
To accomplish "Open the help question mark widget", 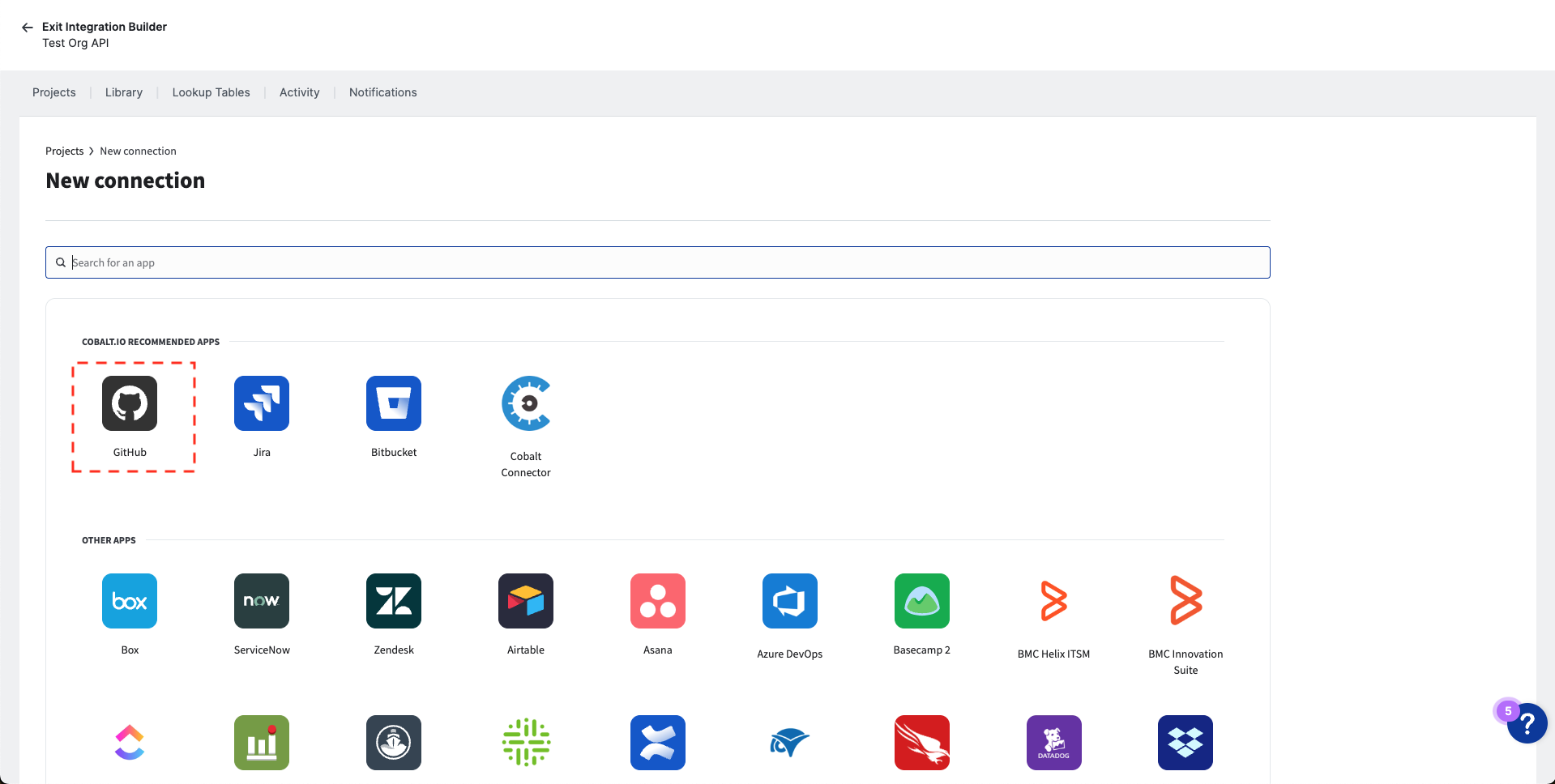I will click(1527, 723).
